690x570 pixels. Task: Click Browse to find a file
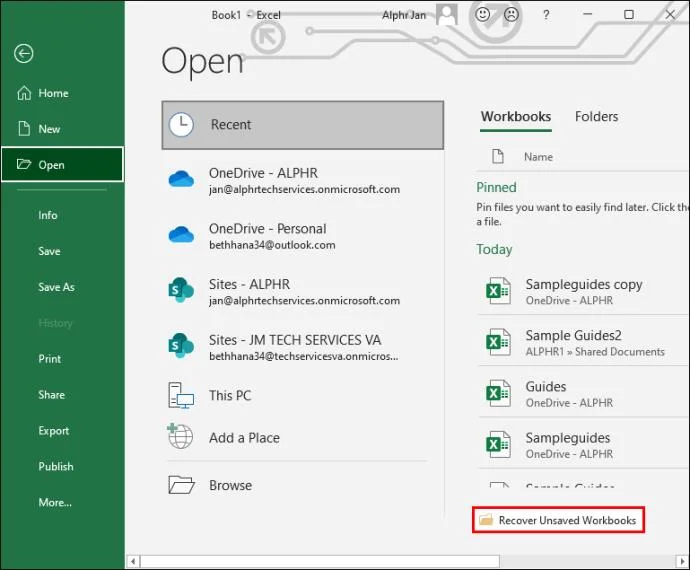pos(303,485)
